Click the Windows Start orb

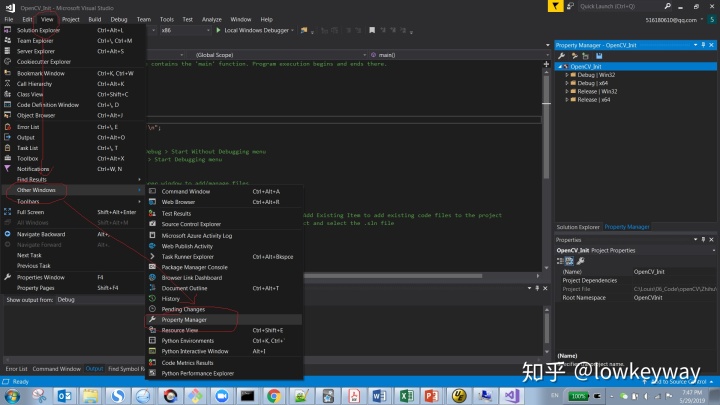tap(12, 395)
